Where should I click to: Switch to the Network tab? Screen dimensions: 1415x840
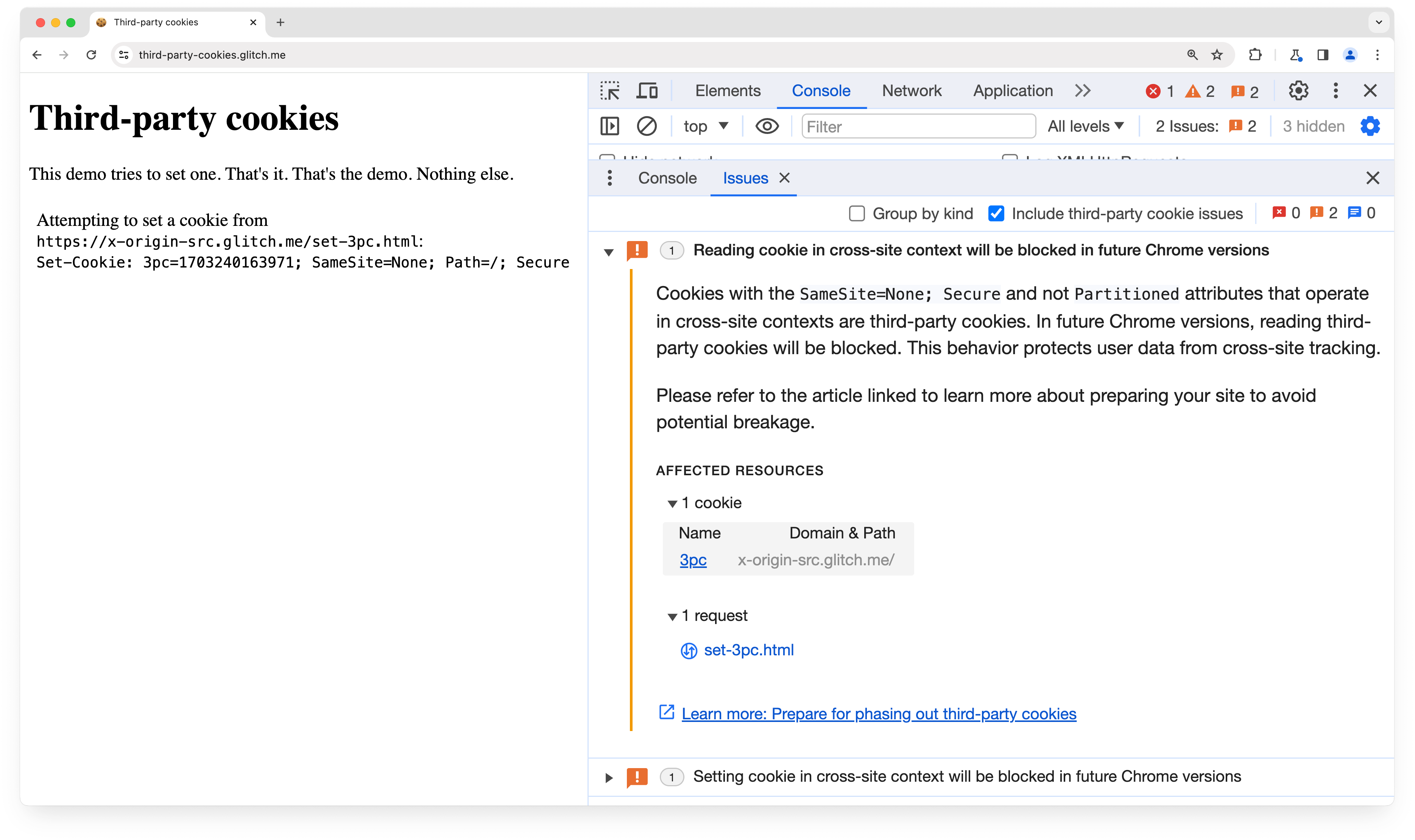point(912,90)
